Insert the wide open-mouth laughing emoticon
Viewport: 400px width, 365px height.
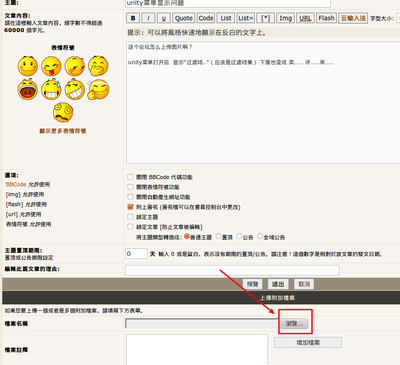coord(28,89)
